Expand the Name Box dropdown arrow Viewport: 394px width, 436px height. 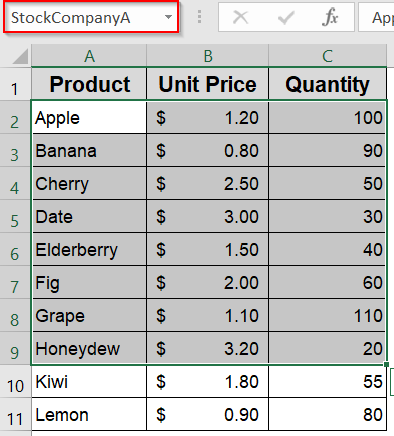(x=168, y=17)
